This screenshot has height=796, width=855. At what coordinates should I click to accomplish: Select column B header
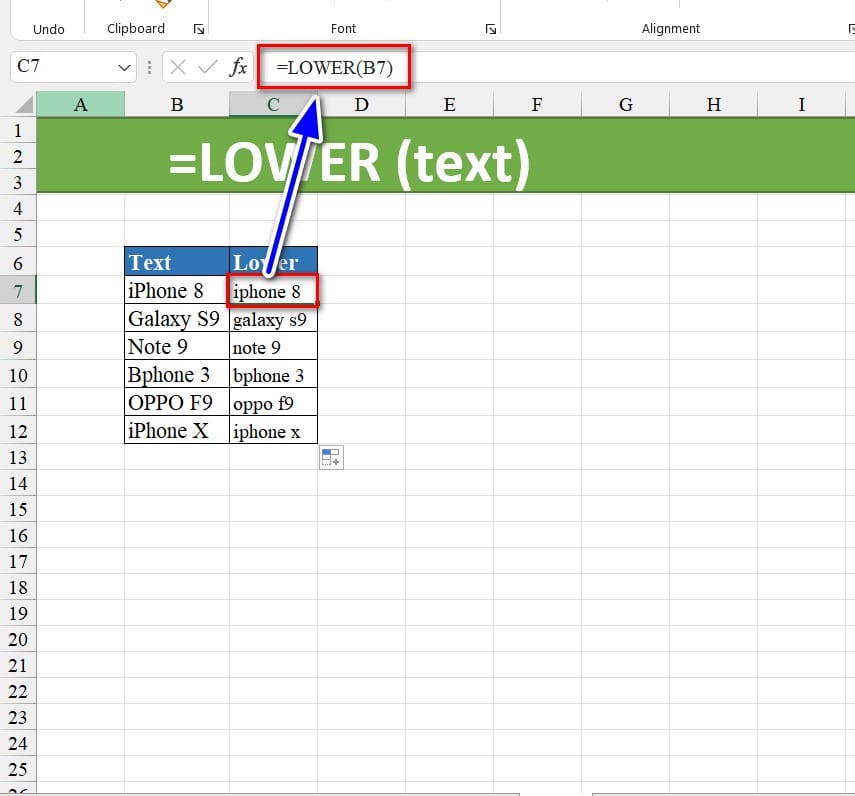177,104
